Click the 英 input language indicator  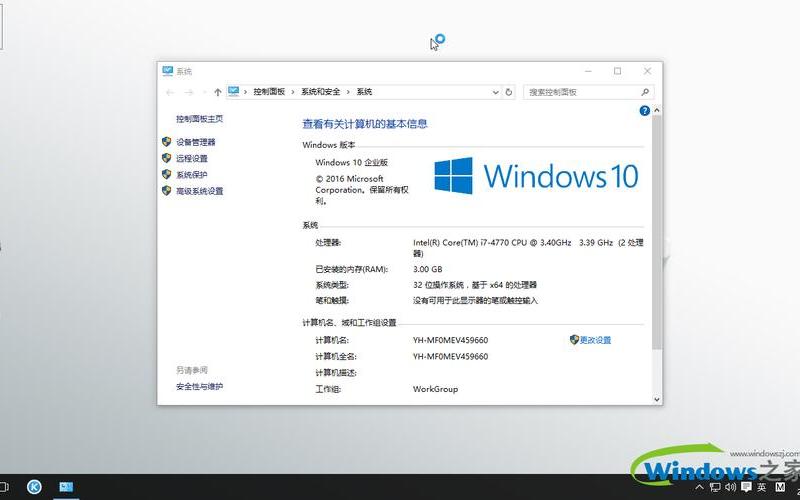tap(762, 487)
